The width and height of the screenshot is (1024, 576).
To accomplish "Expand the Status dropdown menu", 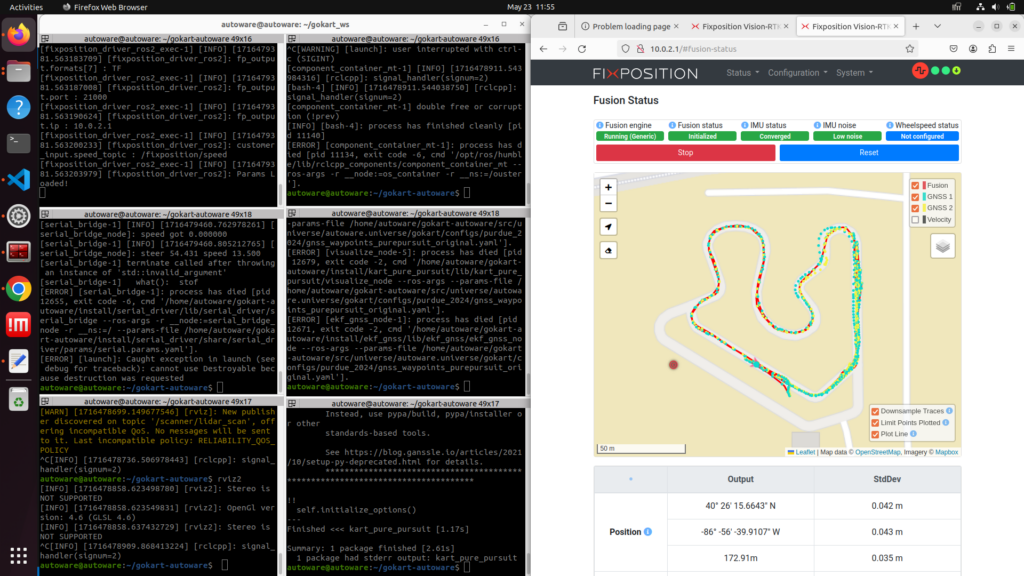I will tap(742, 73).
